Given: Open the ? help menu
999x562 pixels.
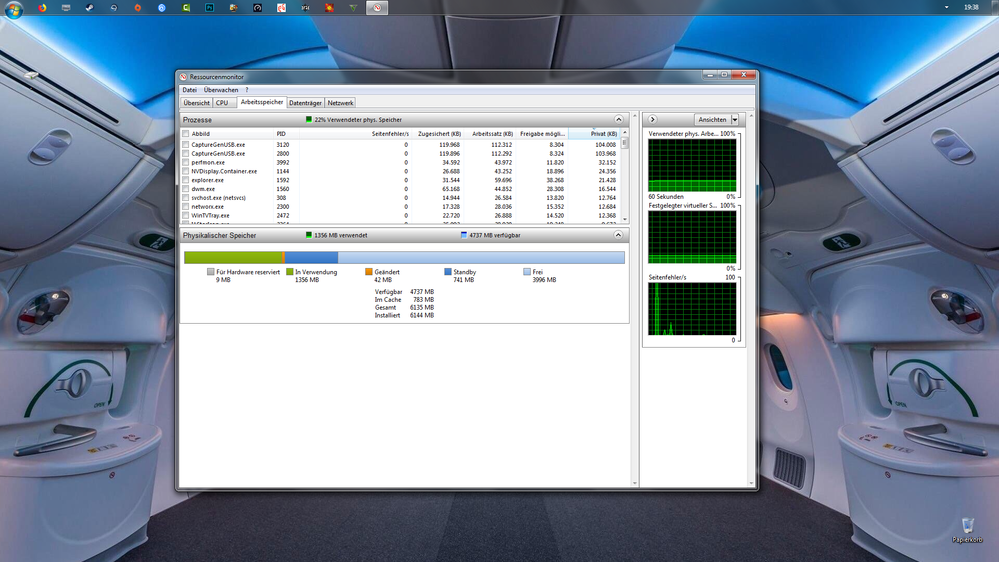Looking at the screenshot, I should (x=247, y=90).
